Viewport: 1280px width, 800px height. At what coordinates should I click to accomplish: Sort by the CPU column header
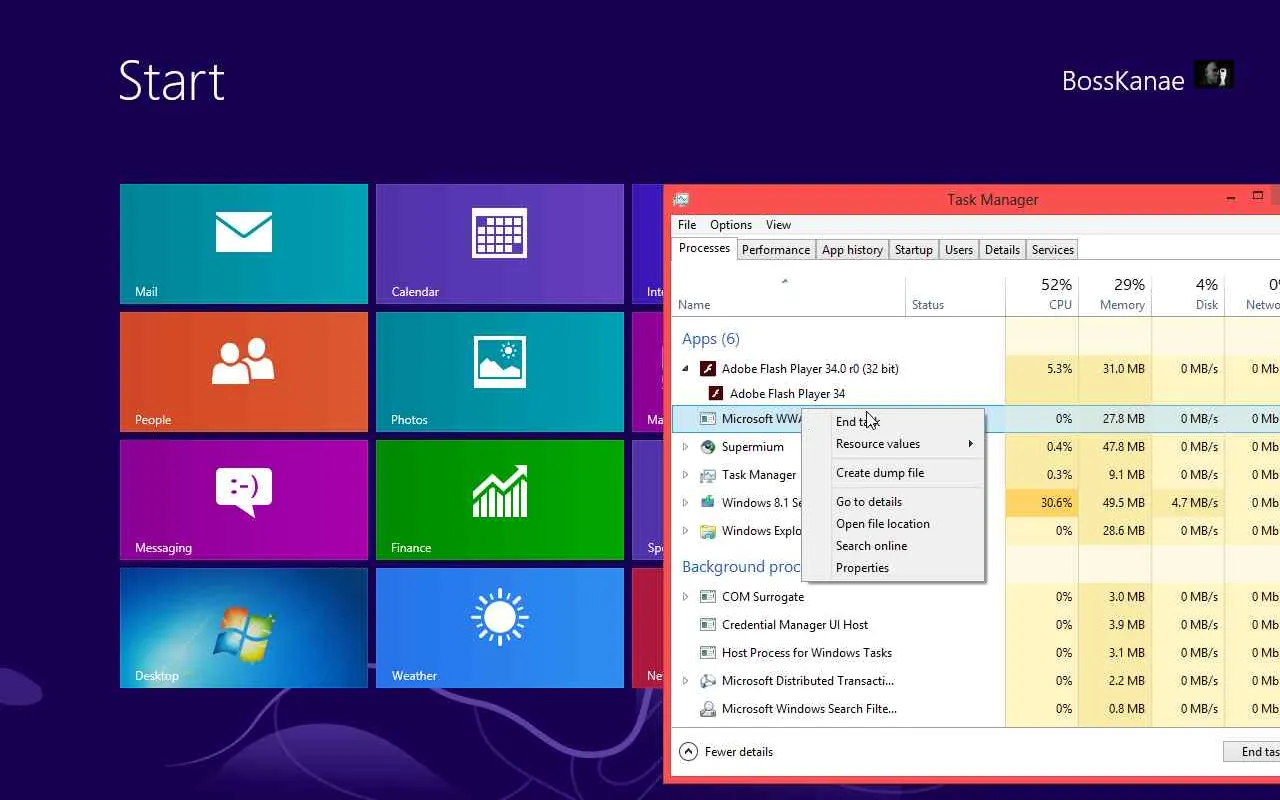(1042, 295)
